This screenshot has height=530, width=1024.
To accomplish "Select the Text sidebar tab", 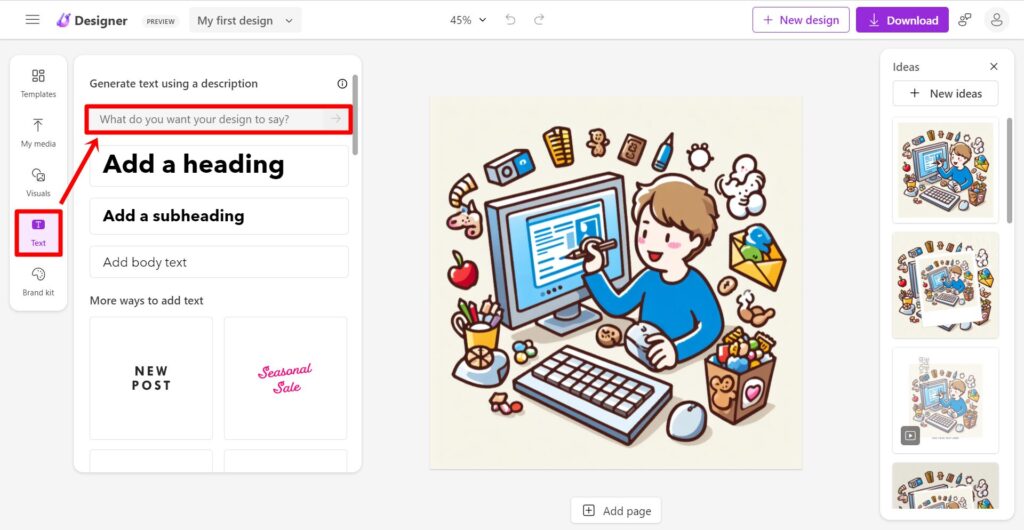I will click(x=39, y=233).
